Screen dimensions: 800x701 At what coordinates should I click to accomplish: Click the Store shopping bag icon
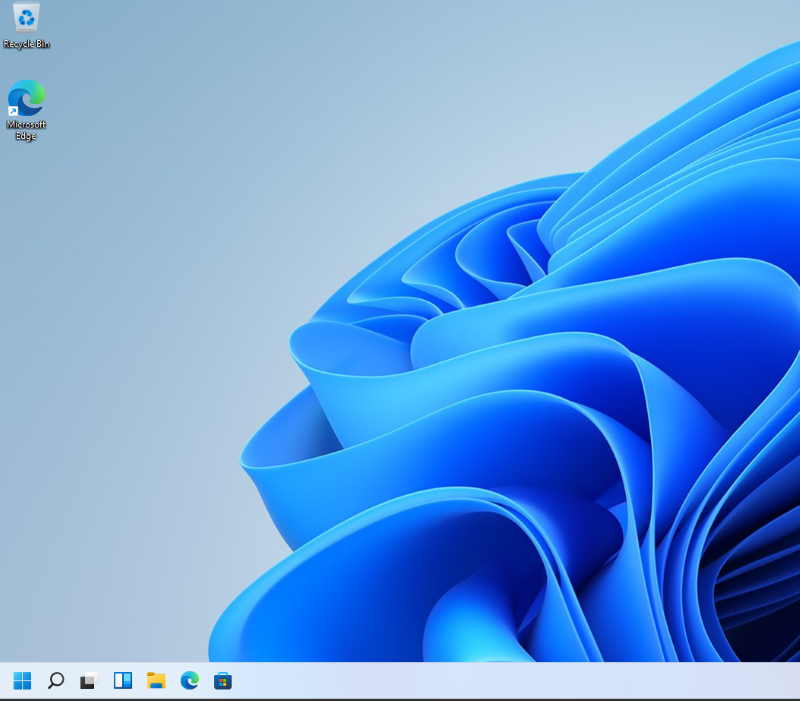pos(221,680)
